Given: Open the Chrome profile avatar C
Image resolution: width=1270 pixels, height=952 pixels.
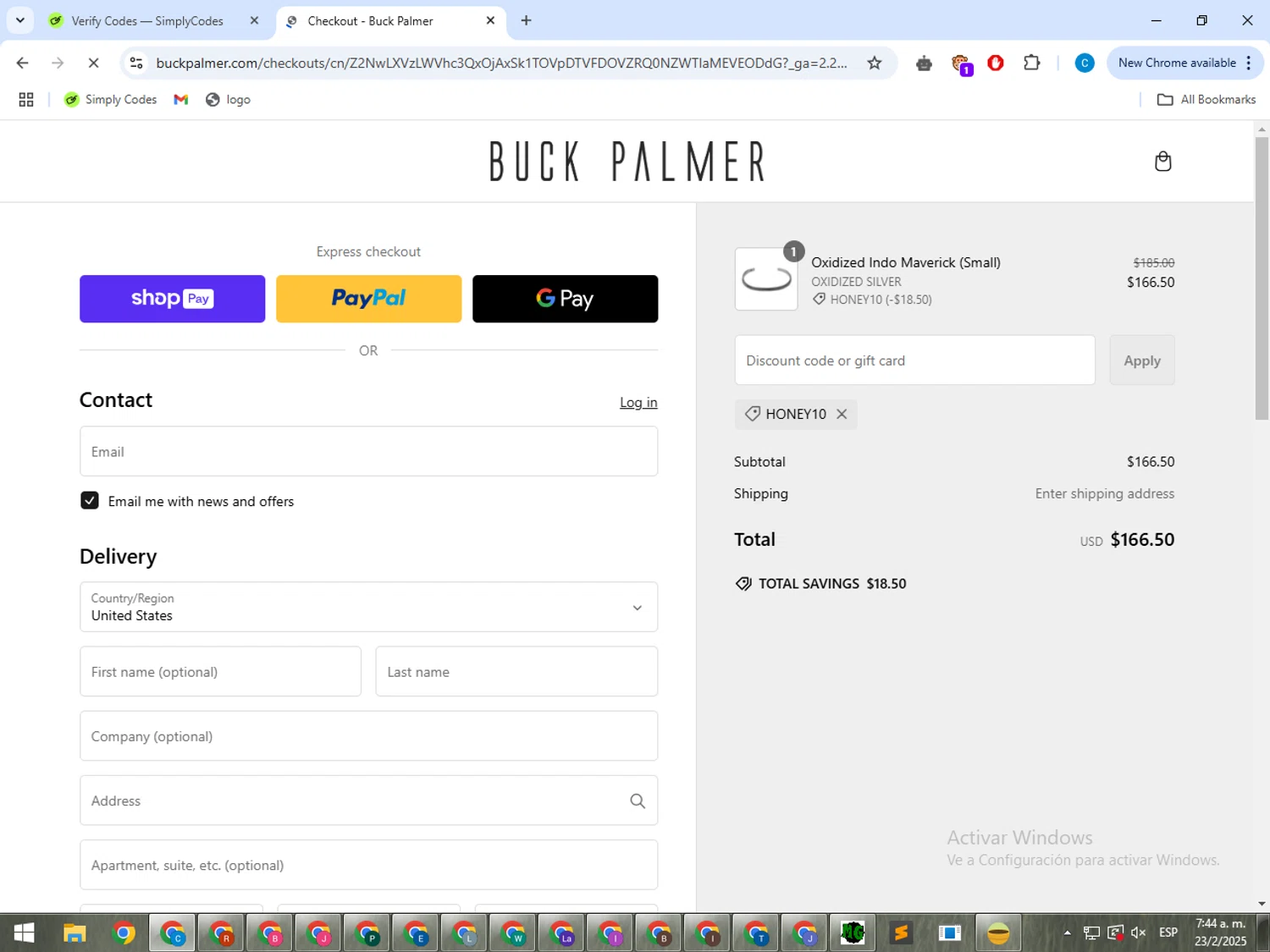Looking at the screenshot, I should 1084,63.
